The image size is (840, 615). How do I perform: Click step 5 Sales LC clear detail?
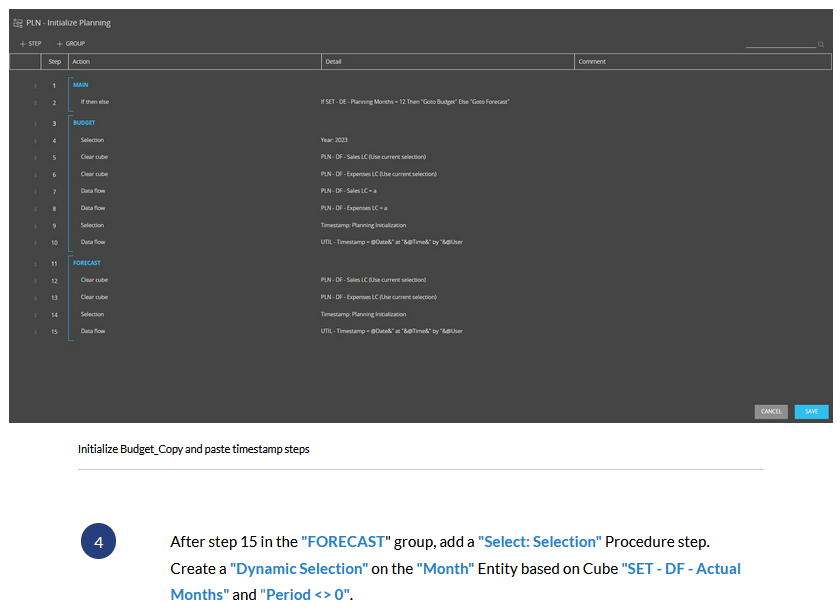pos(373,157)
